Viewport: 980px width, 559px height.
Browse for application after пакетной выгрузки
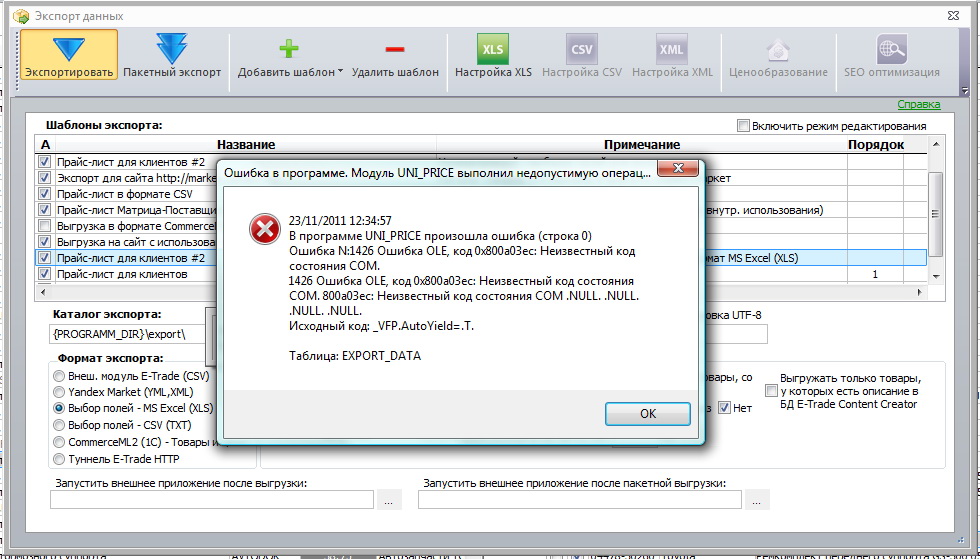click(x=757, y=500)
